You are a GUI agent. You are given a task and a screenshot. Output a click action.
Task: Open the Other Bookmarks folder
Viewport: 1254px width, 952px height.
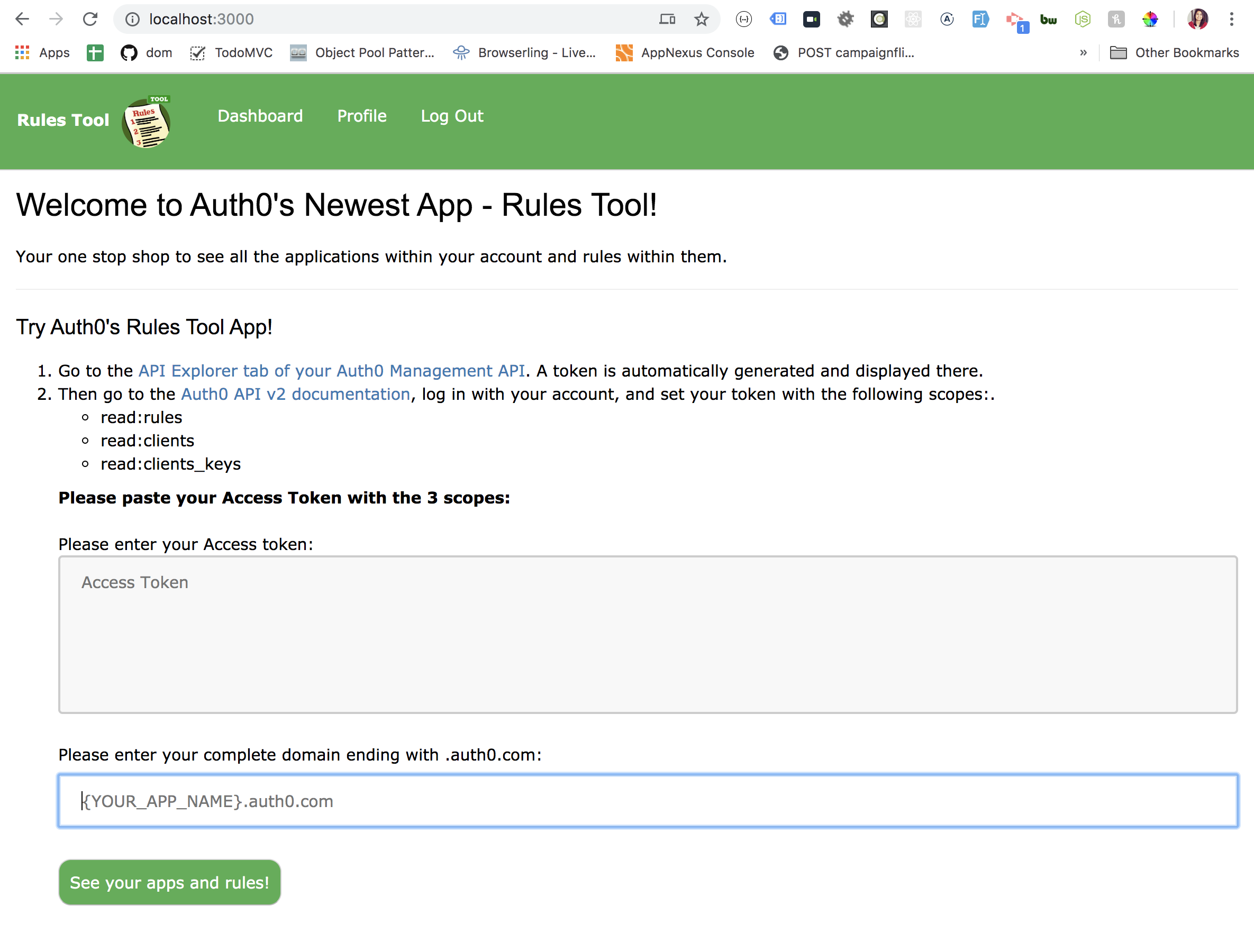[1175, 53]
